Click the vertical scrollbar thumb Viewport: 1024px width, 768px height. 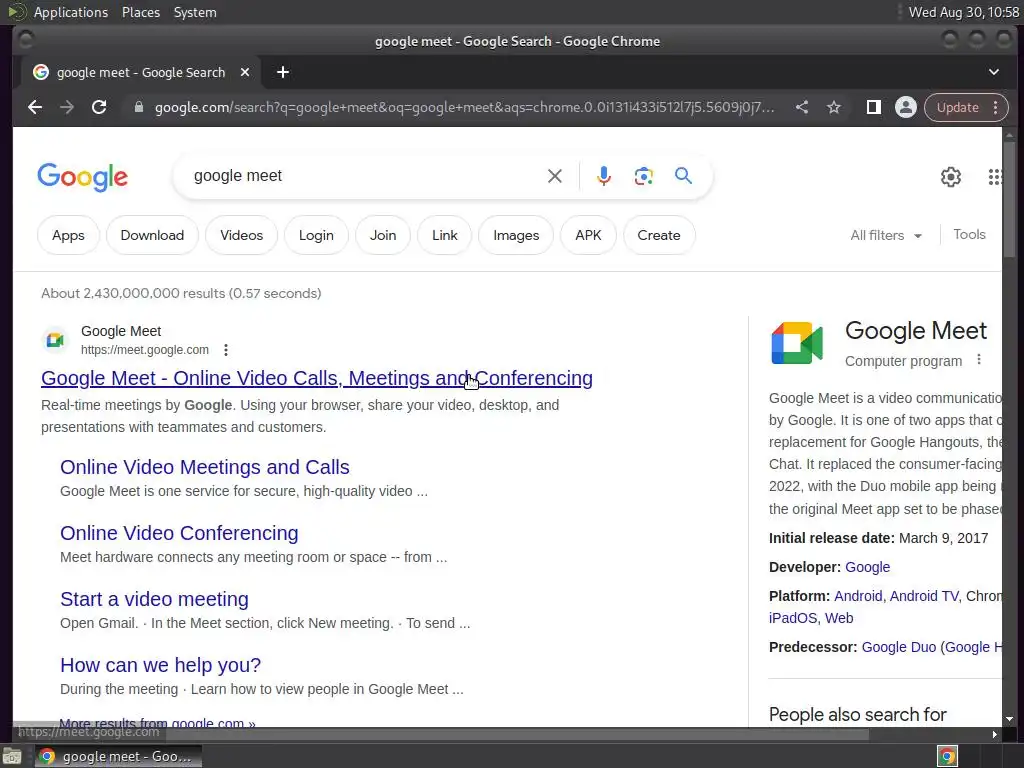(1010, 199)
